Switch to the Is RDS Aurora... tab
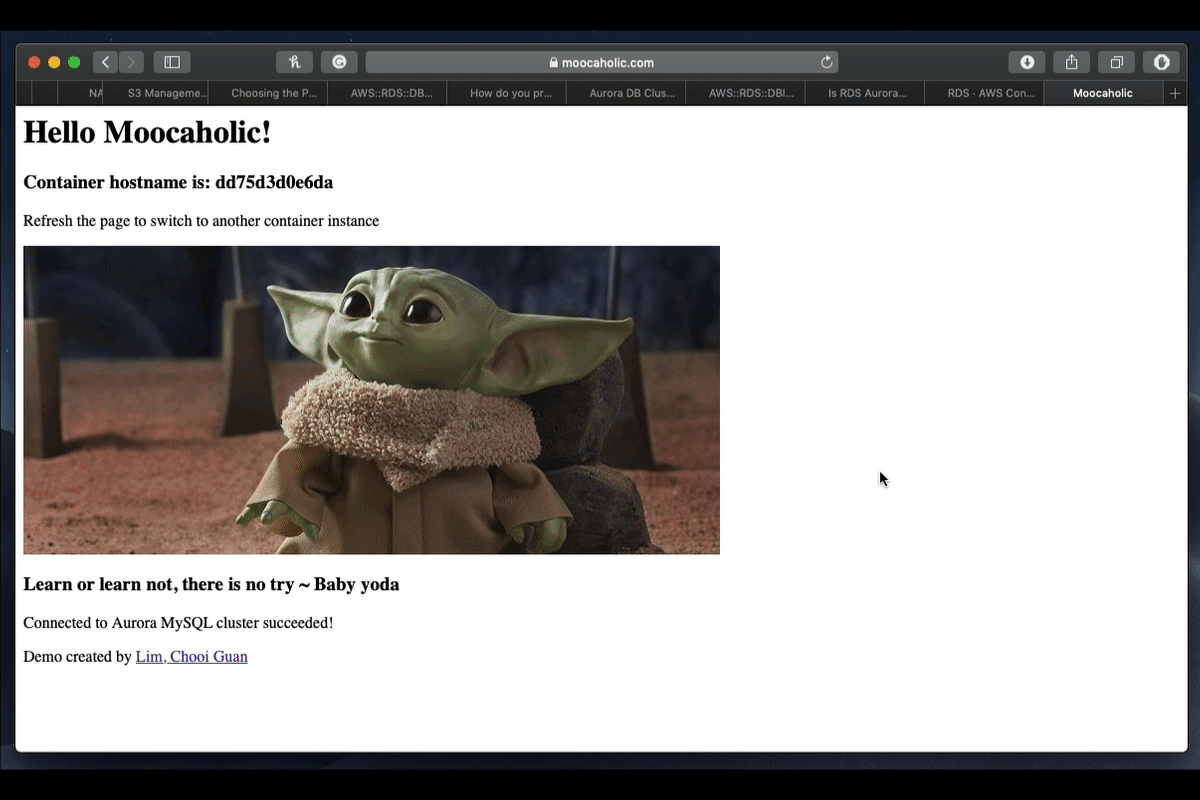 pos(865,93)
